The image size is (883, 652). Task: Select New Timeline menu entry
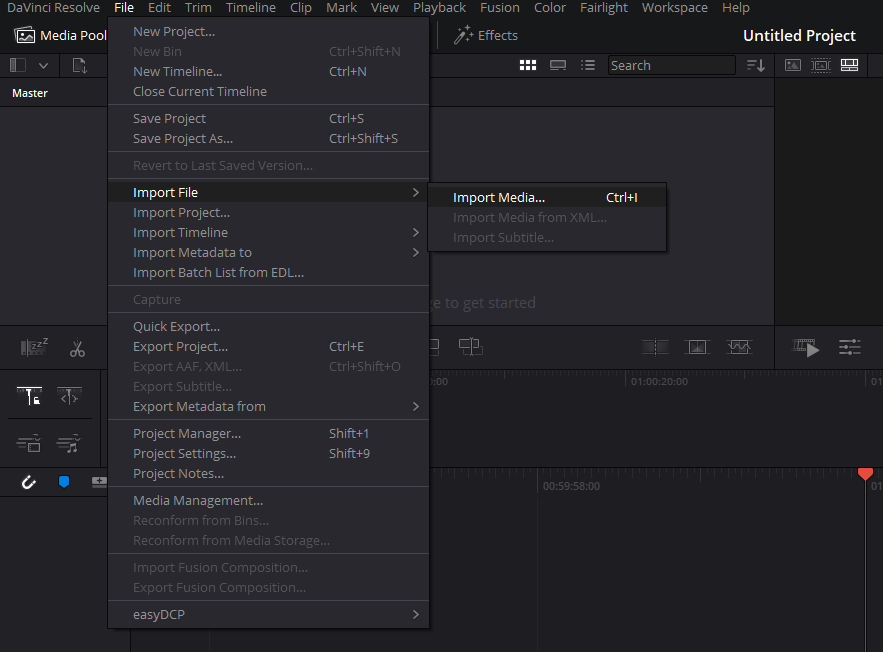[268, 72]
